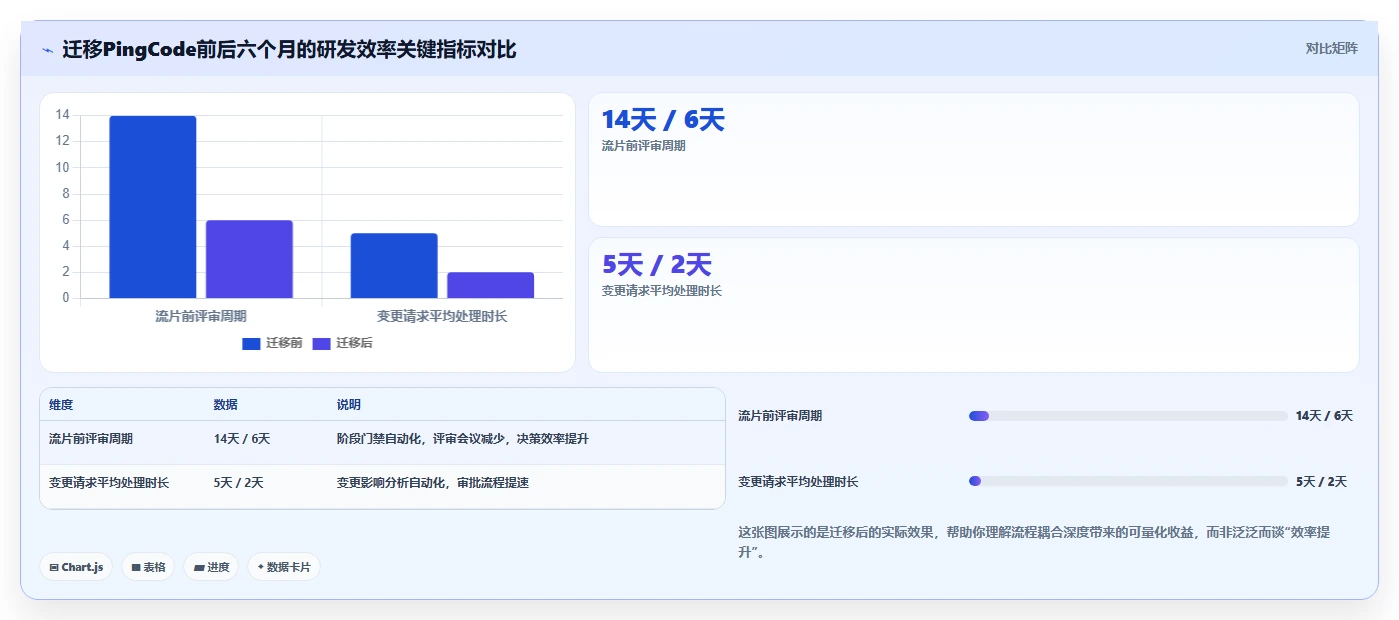The width and height of the screenshot is (1399, 620).
Task: Click the explanatory paragraph about 迁移后的实际效果
Action: tap(1034, 542)
